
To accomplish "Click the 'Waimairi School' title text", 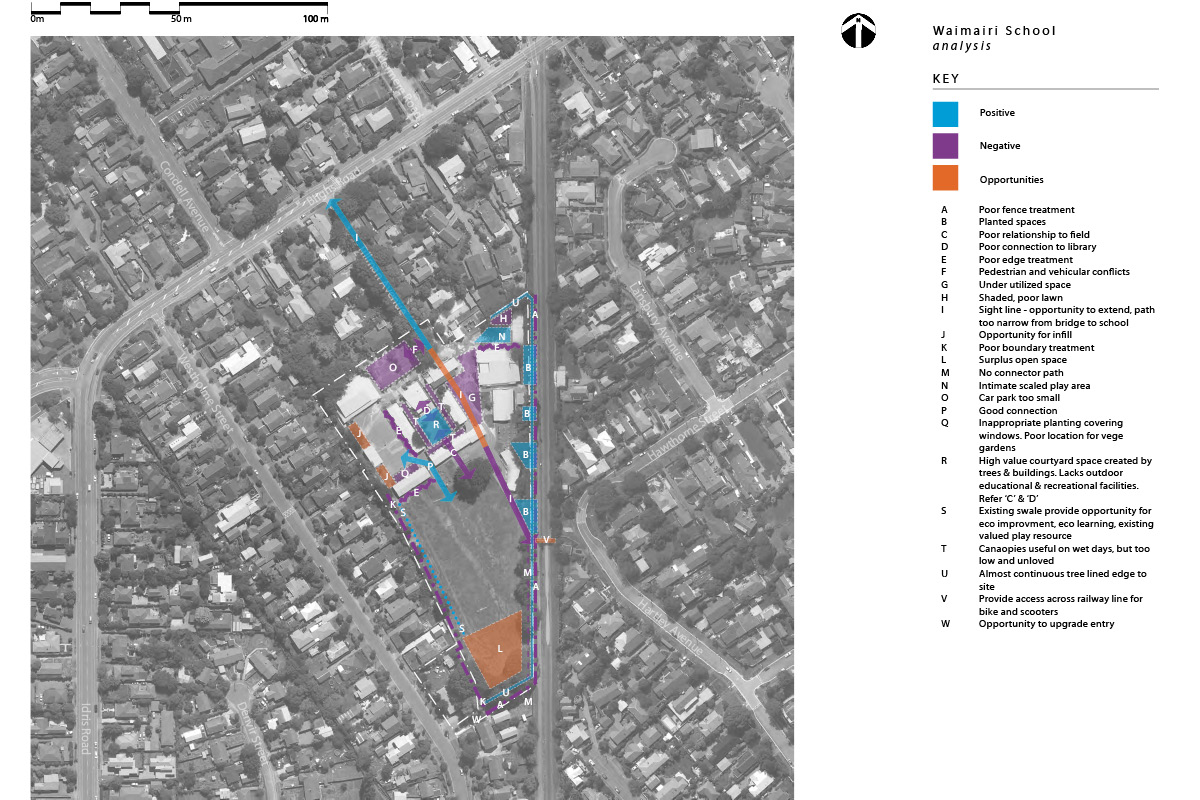I will 994,31.
